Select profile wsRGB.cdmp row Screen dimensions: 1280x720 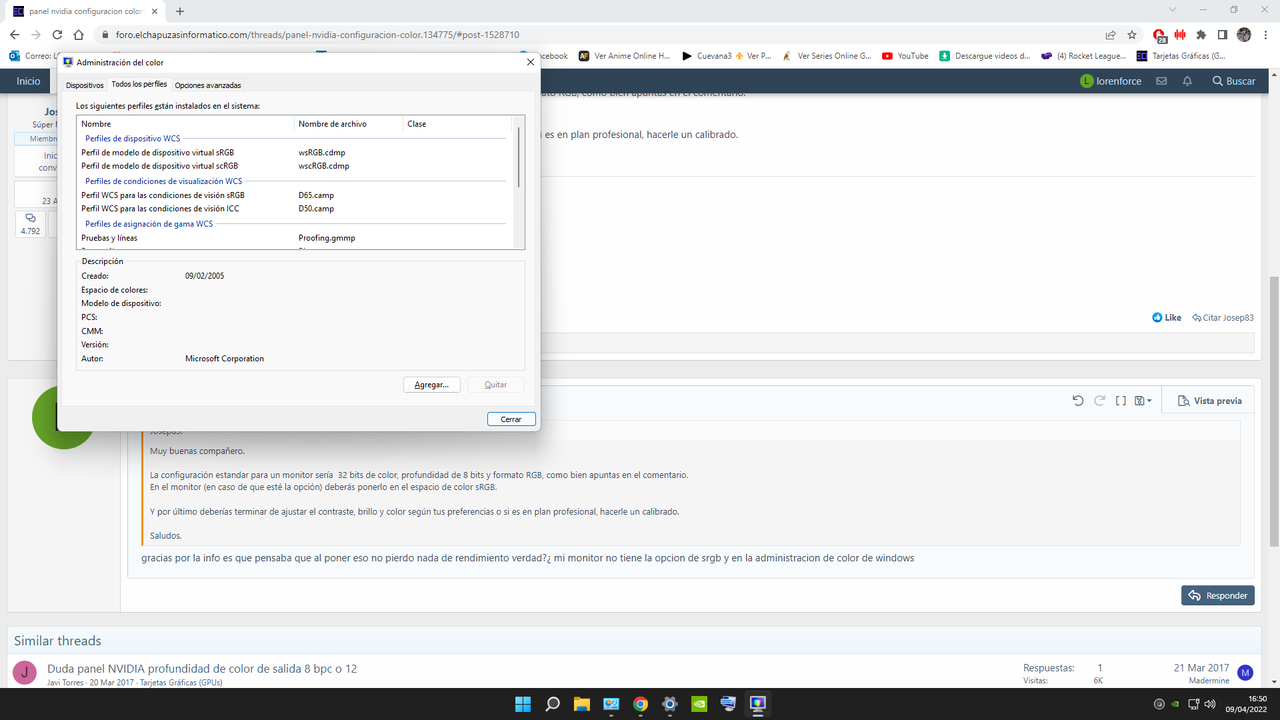click(294, 152)
